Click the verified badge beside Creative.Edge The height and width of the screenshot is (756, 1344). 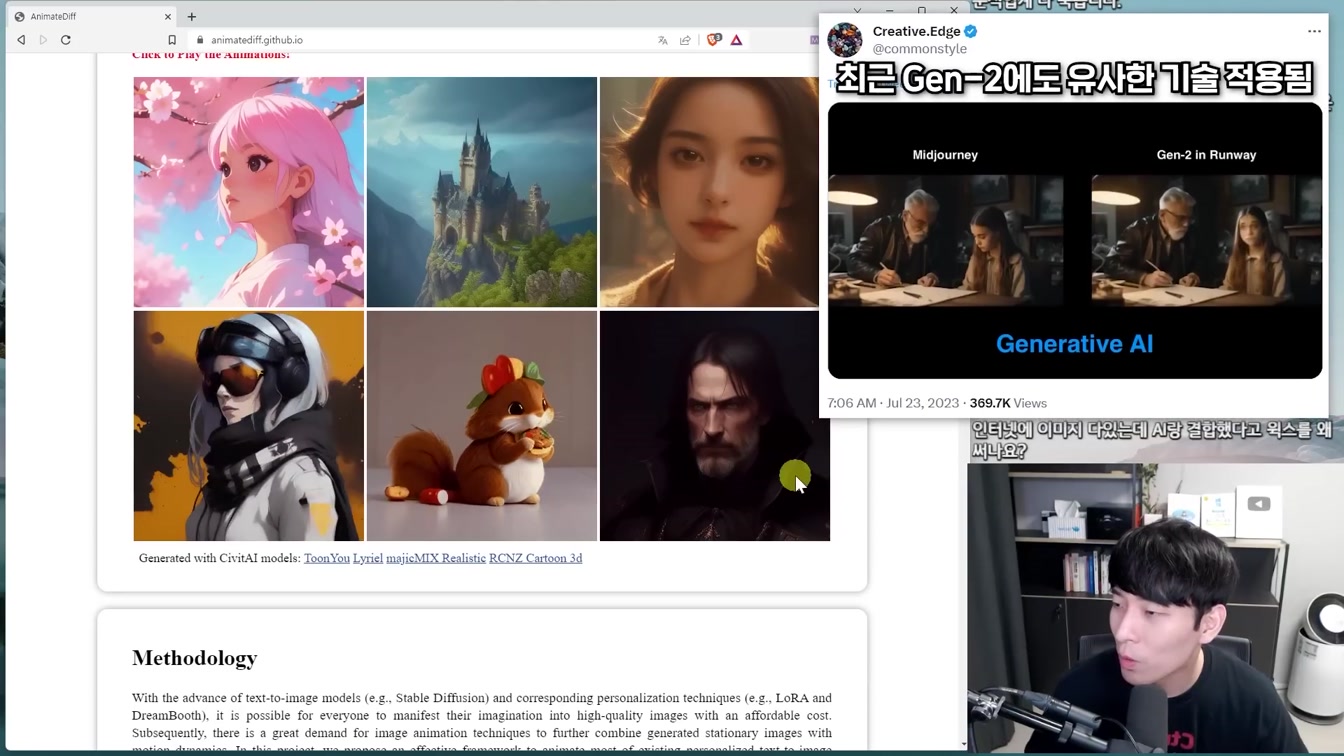tap(970, 31)
